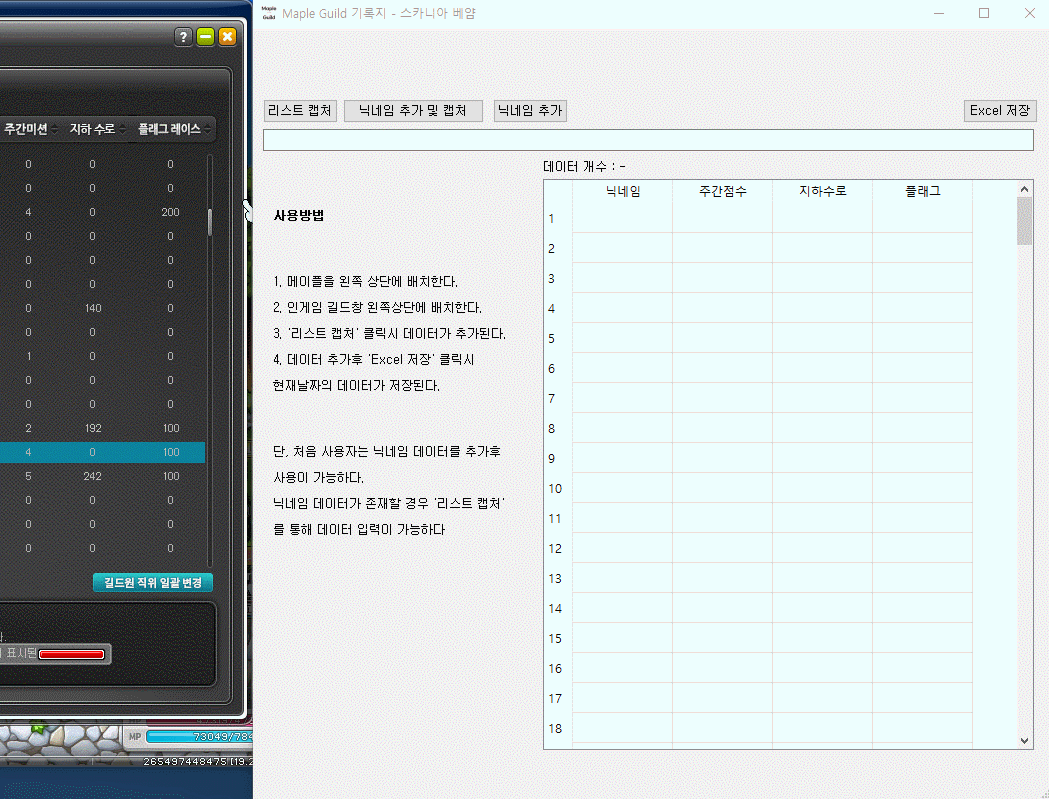Select the 주간점수 column header
This screenshot has width=1049, height=799.
click(x=722, y=191)
